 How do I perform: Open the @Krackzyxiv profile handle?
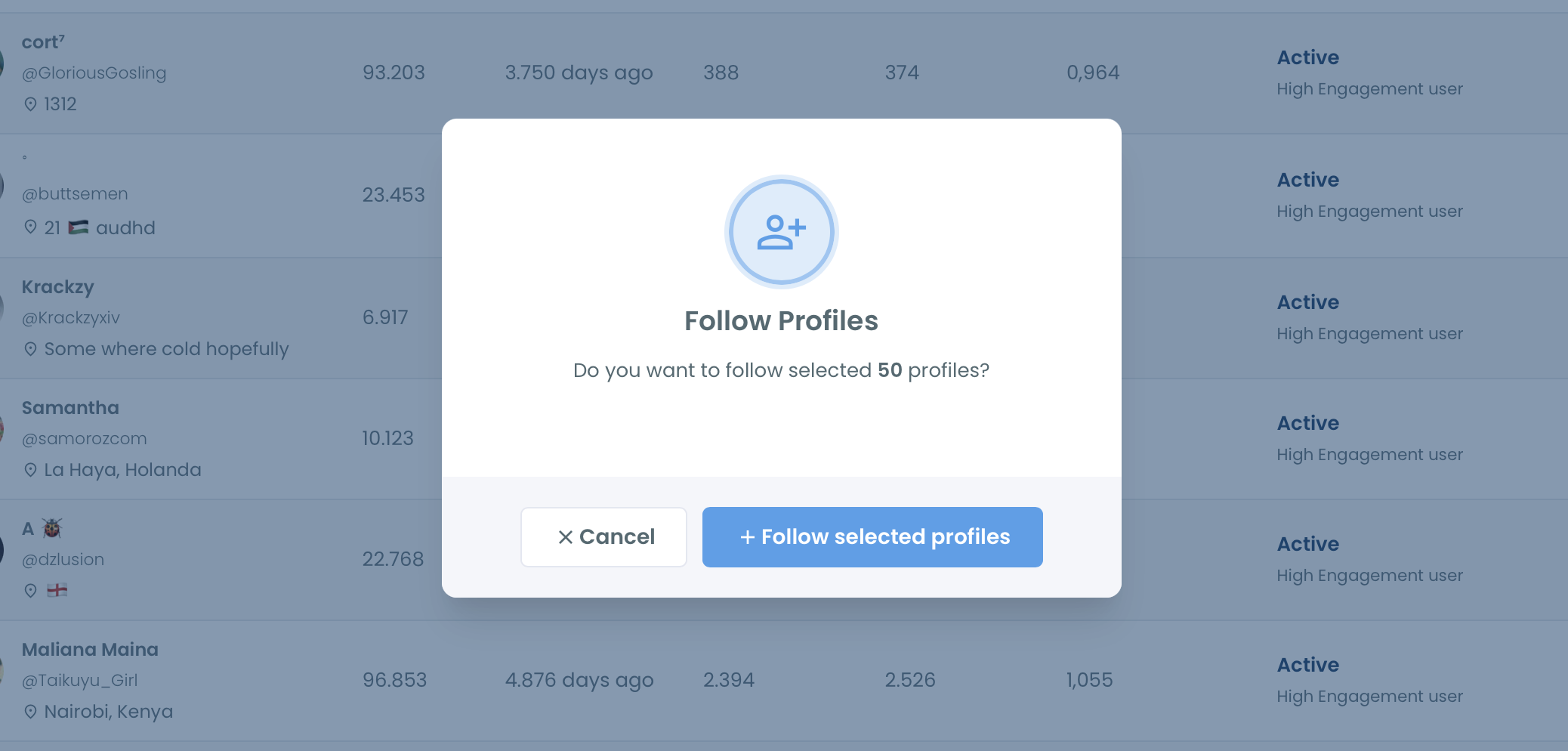click(x=72, y=318)
